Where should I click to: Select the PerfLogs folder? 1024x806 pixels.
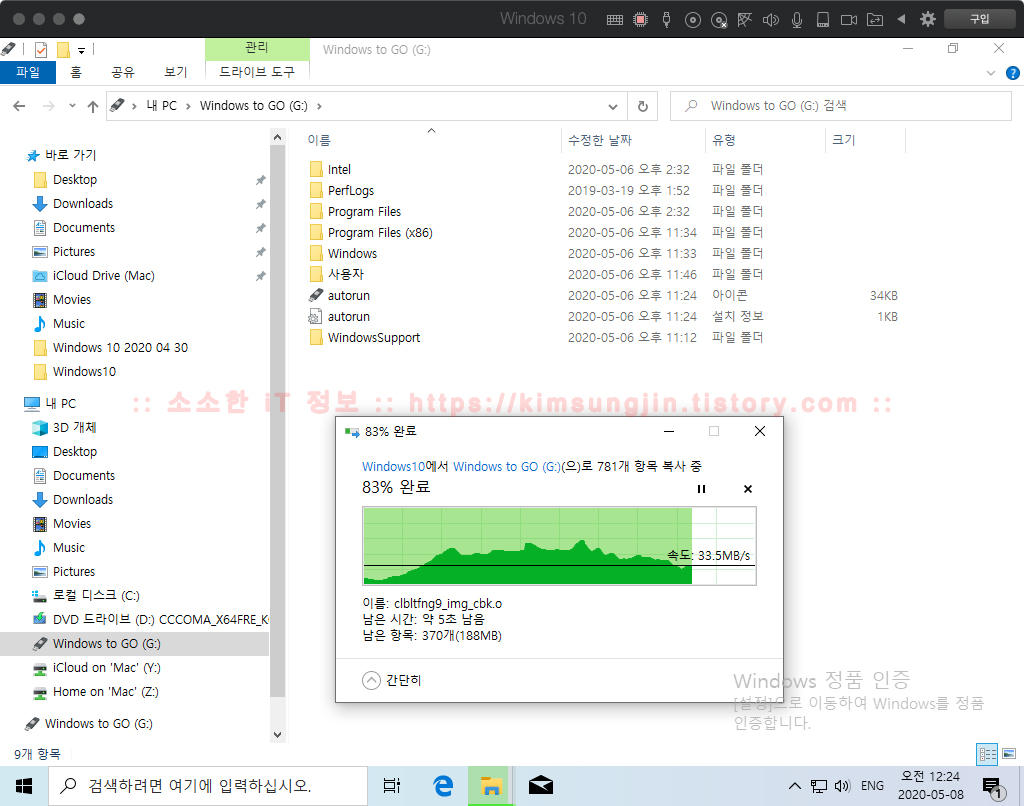(351, 191)
